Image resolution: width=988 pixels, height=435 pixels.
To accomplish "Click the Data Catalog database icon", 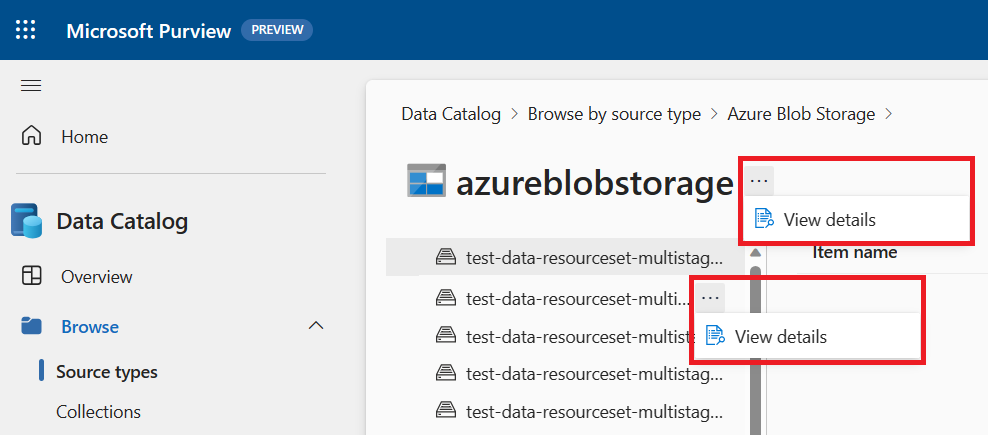I will click(x=25, y=221).
